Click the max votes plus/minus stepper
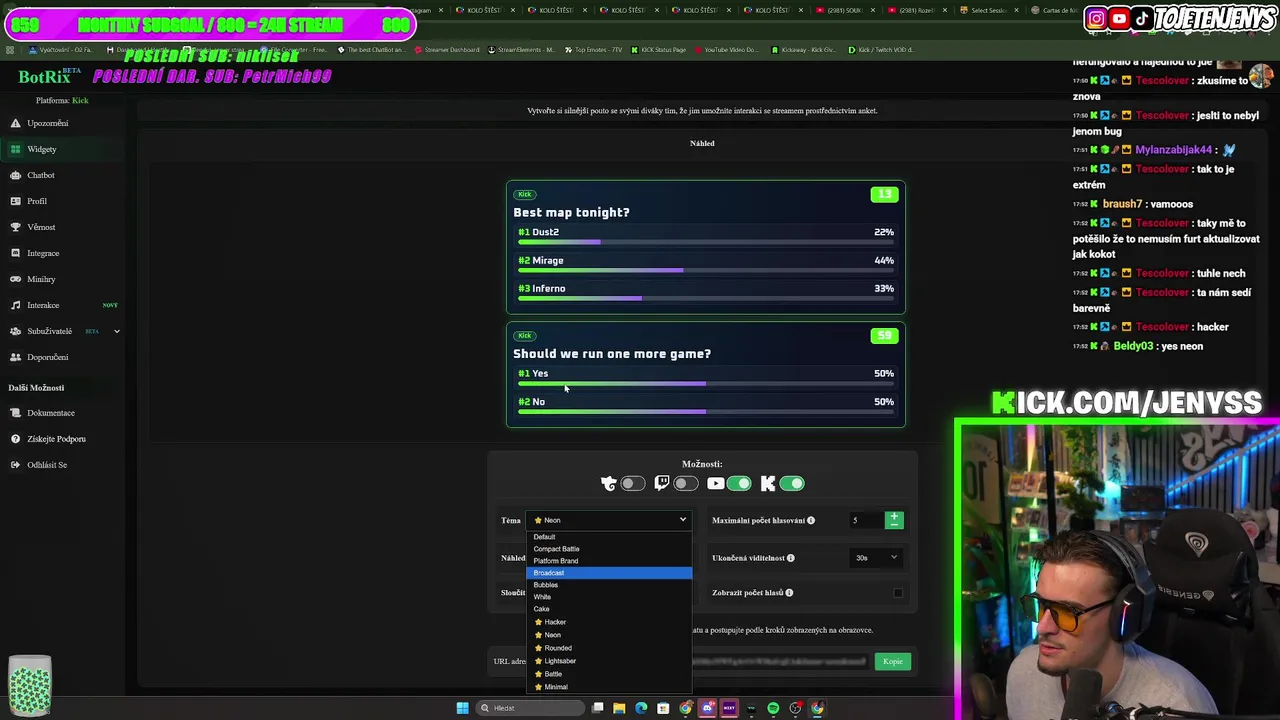The height and width of the screenshot is (720, 1280). coord(894,520)
